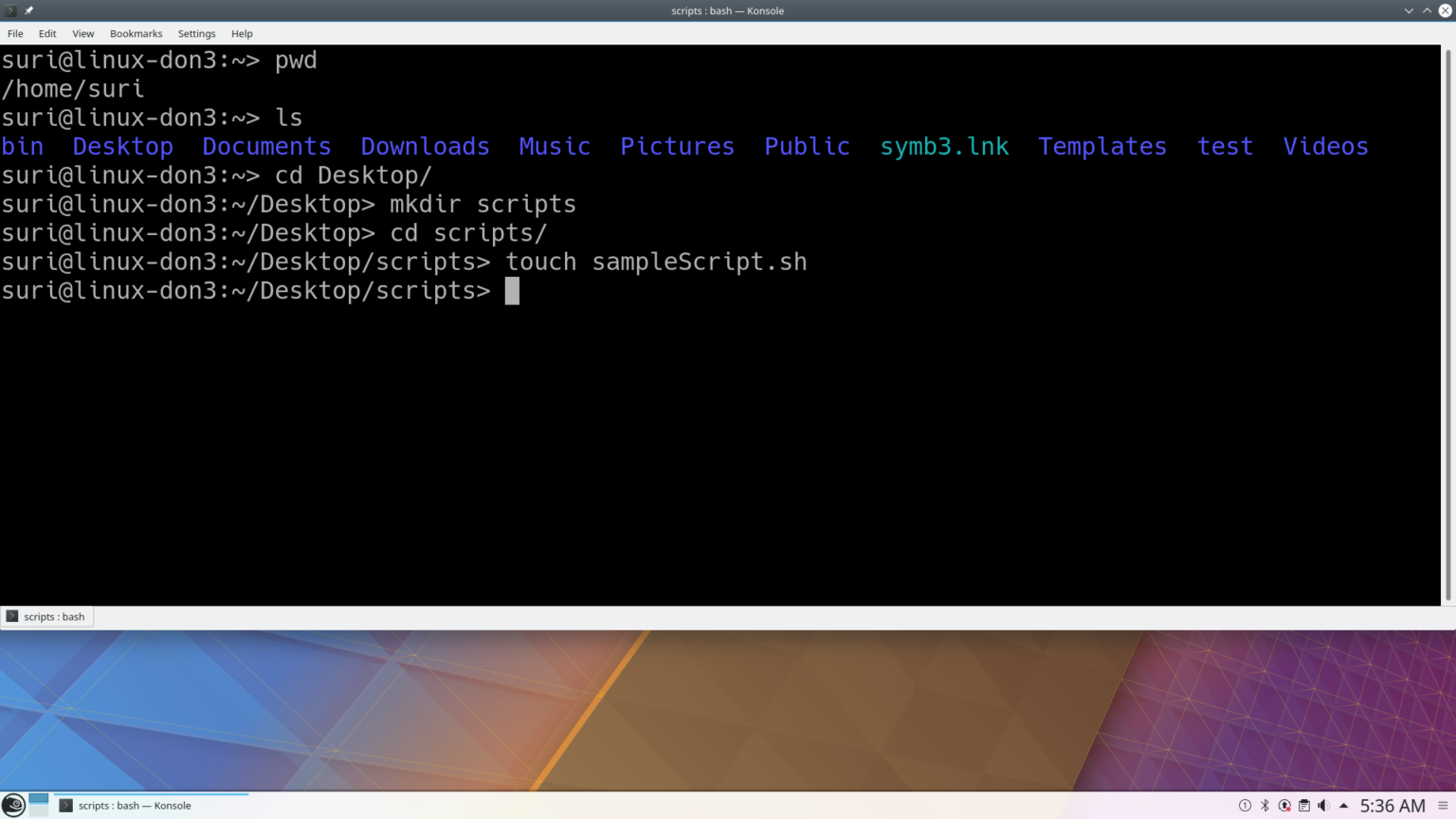The height and width of the screenshot is (819, 1456).
Task: Click the Bluetooth tray icon
Action: coord(1265,806)
